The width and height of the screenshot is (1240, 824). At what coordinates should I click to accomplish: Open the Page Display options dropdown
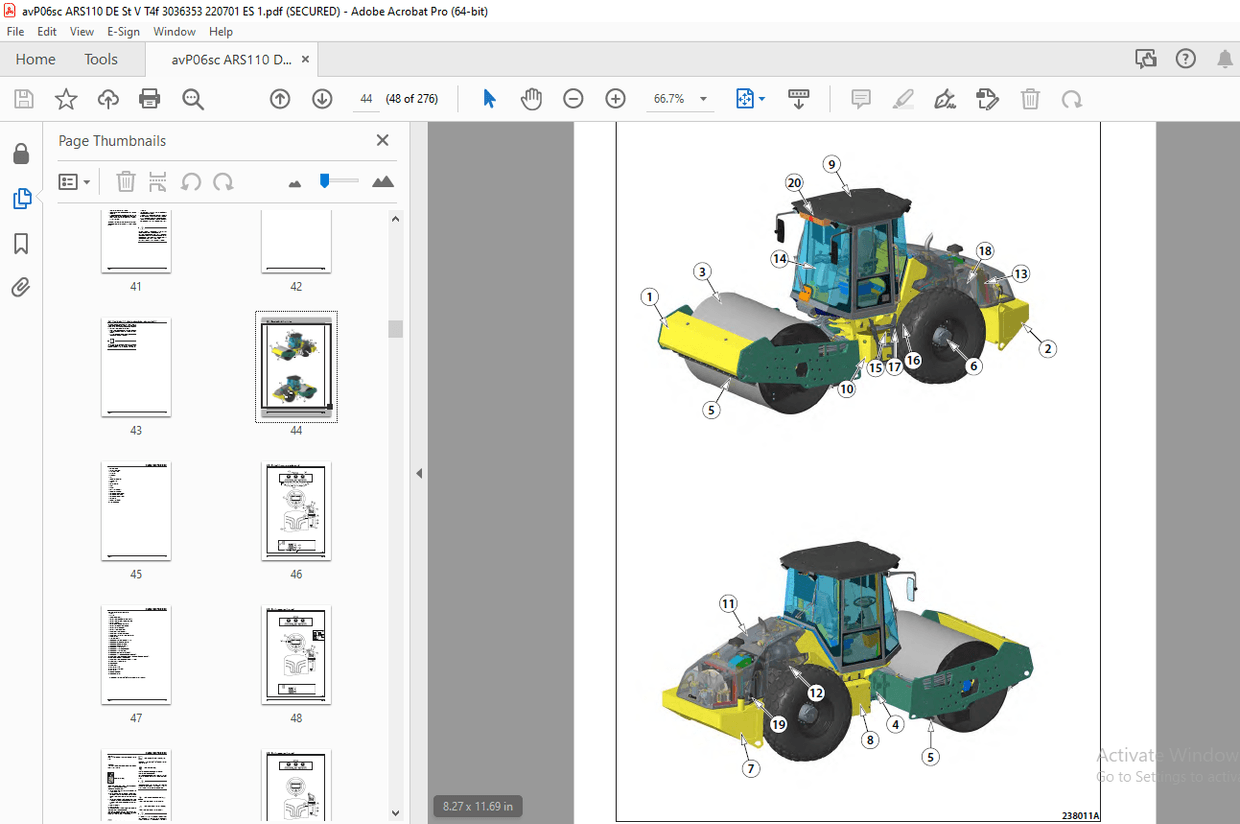(x=750, y=98)
